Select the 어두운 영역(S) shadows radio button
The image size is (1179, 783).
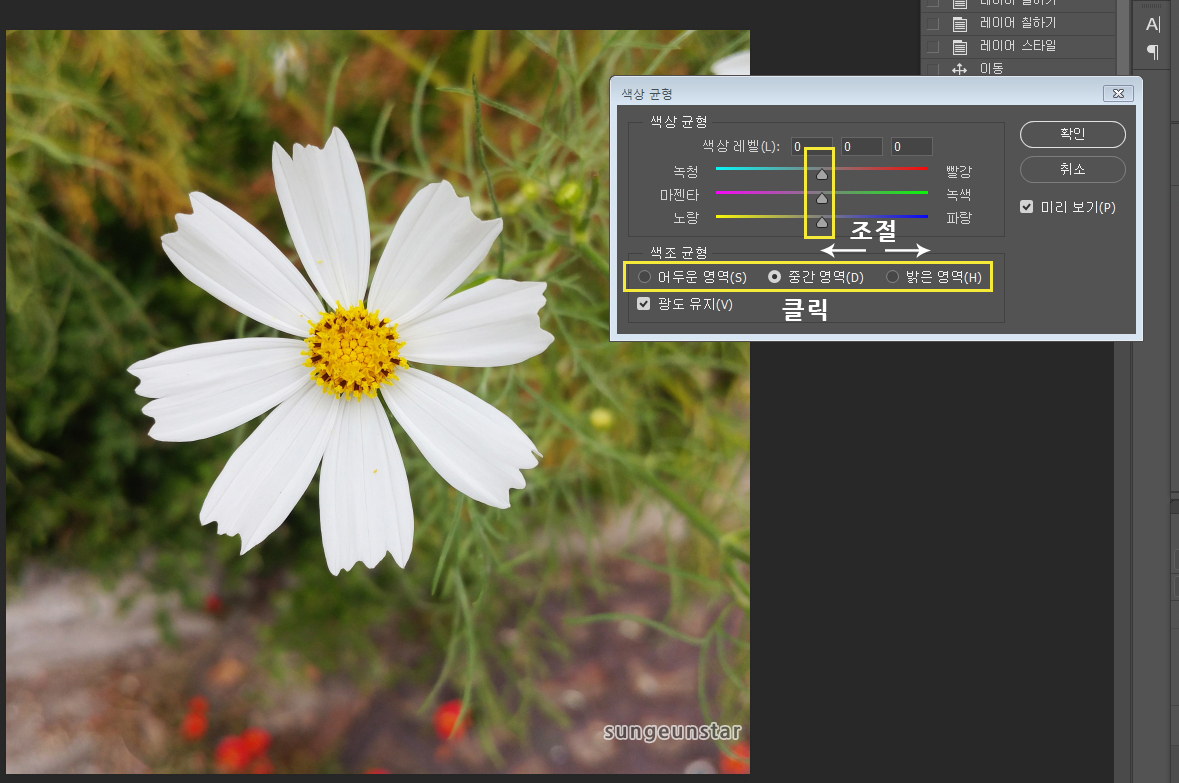pos(644,277)
